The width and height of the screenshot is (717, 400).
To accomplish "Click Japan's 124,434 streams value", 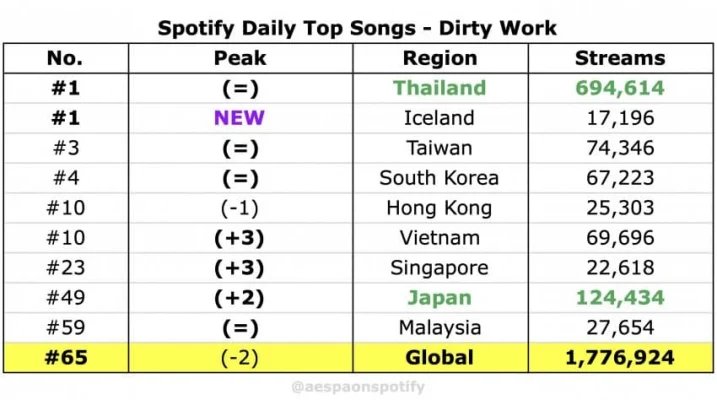I will point(620,298).
